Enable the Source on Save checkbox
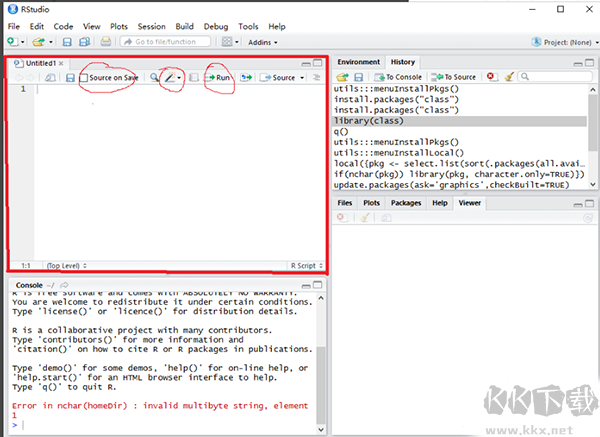Image resolution: width=600 pixels, height=437 pixels. click(x=84, y=78)
